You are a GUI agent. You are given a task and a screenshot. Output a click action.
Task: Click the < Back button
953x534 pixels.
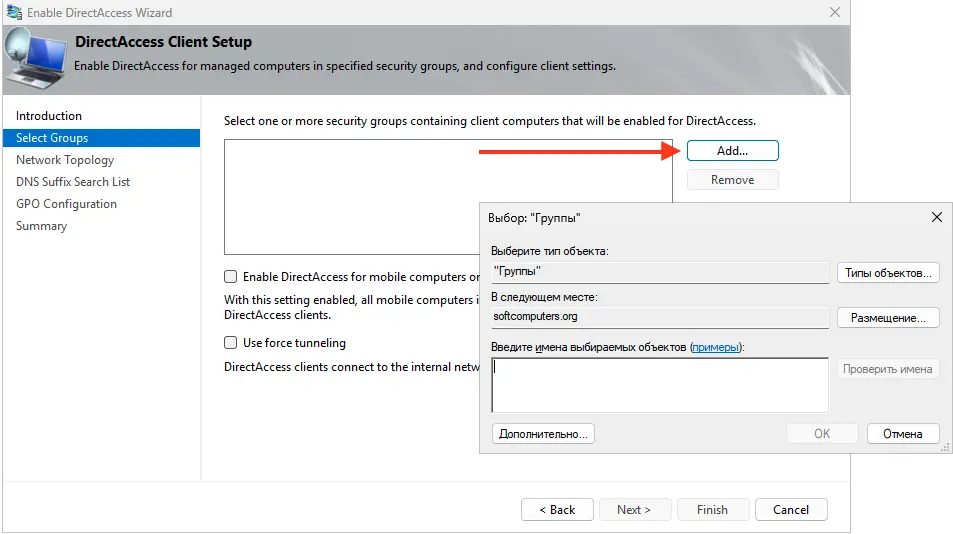tap(557, 509)
